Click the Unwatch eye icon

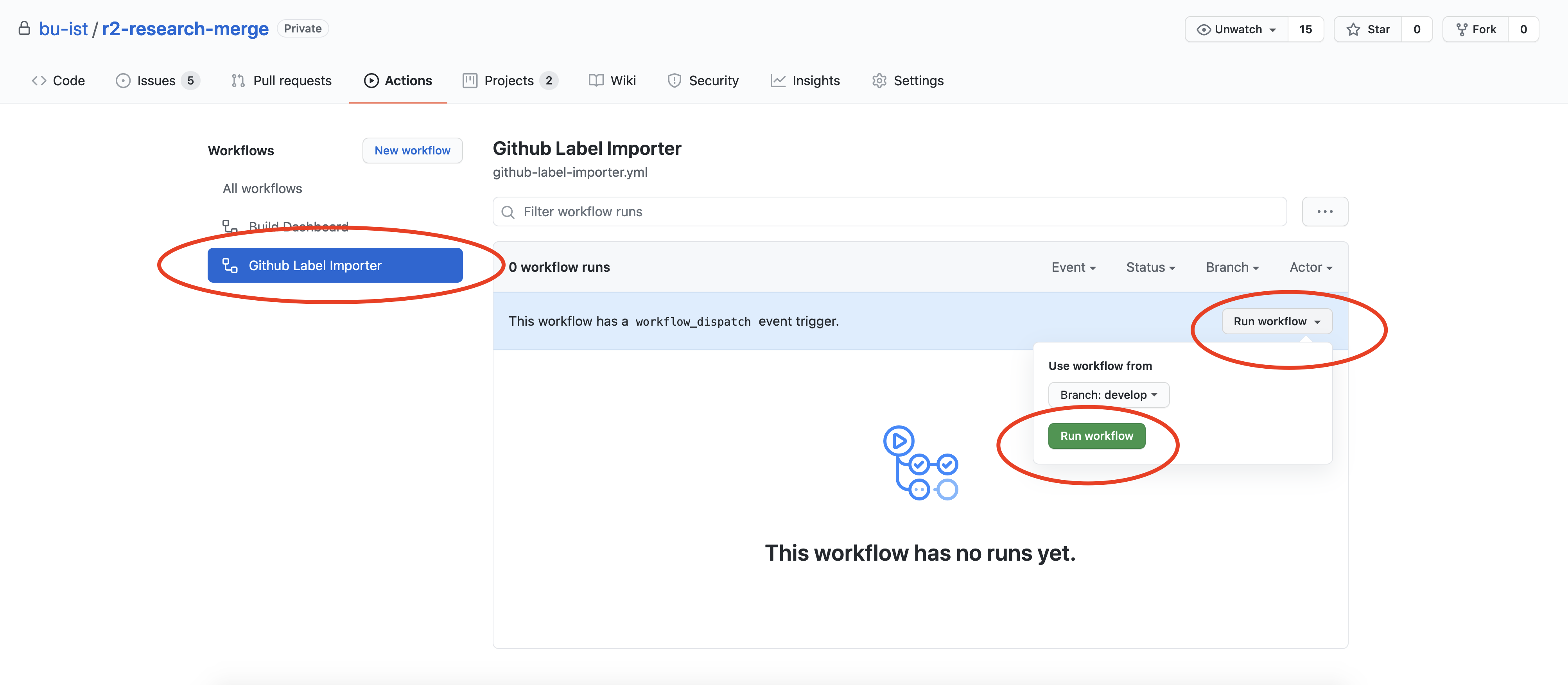[x=1204, y=29]
